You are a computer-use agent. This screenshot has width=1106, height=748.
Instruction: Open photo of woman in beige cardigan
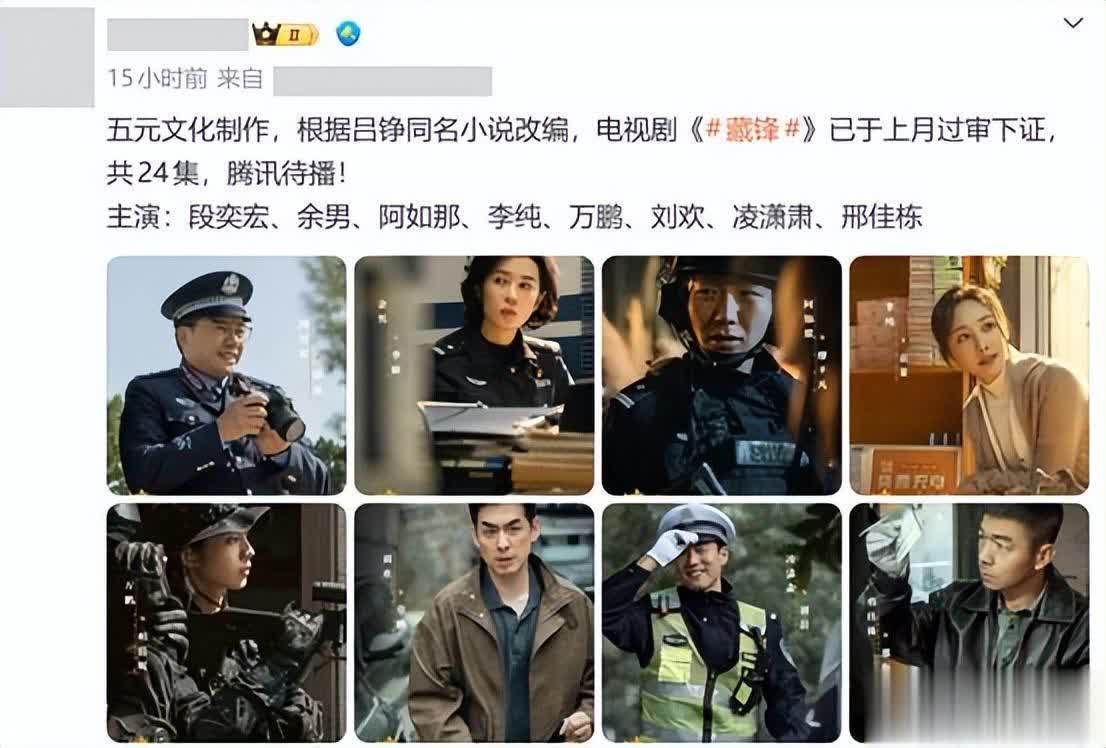tap(969, 375)
